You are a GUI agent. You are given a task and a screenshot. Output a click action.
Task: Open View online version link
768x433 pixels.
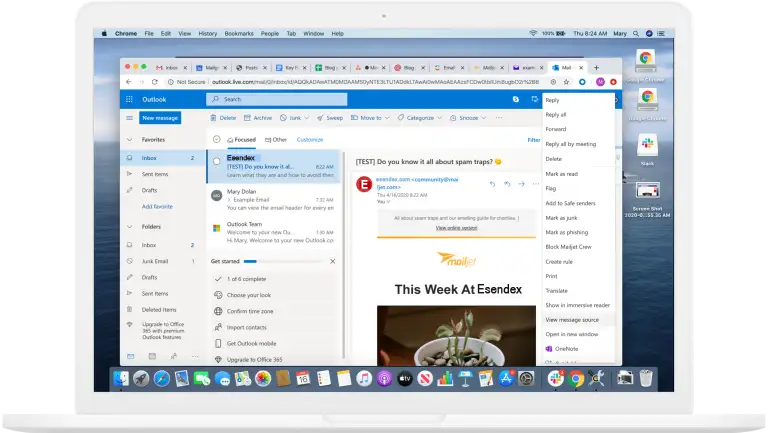(456, 228)
